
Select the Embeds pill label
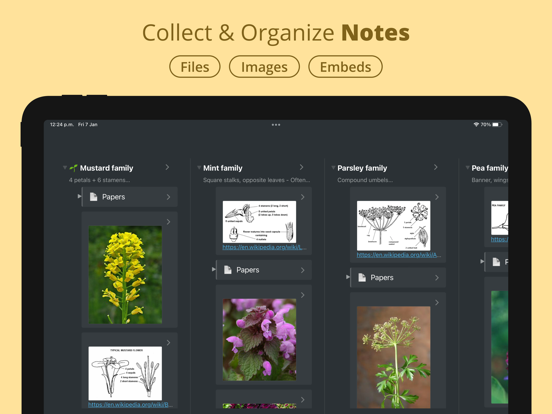(345, 67)
